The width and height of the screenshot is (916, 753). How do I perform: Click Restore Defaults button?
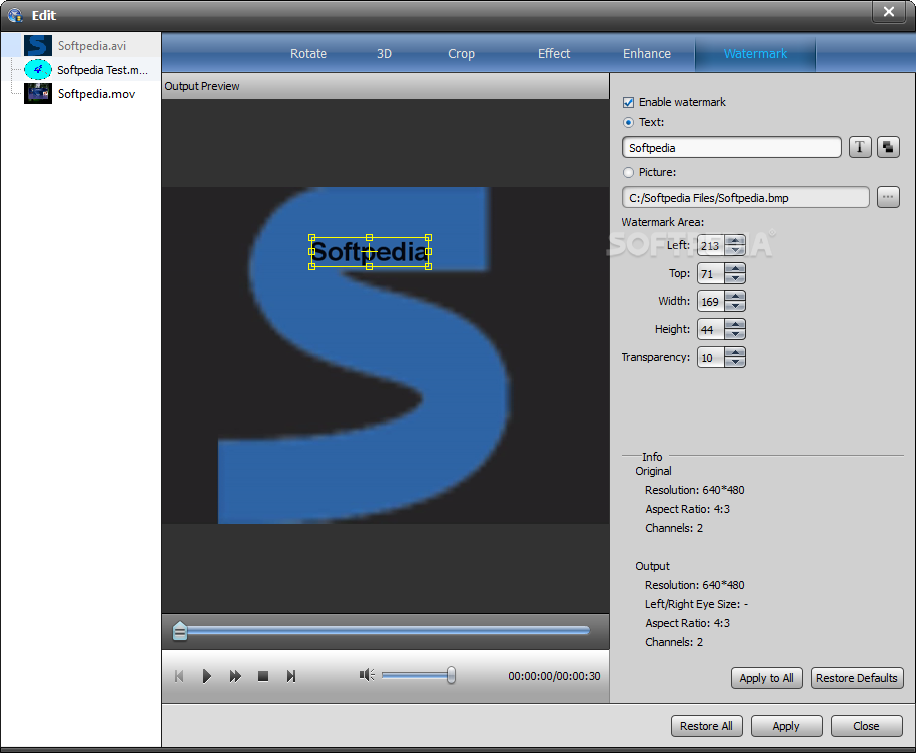click(x=856, y=678)
